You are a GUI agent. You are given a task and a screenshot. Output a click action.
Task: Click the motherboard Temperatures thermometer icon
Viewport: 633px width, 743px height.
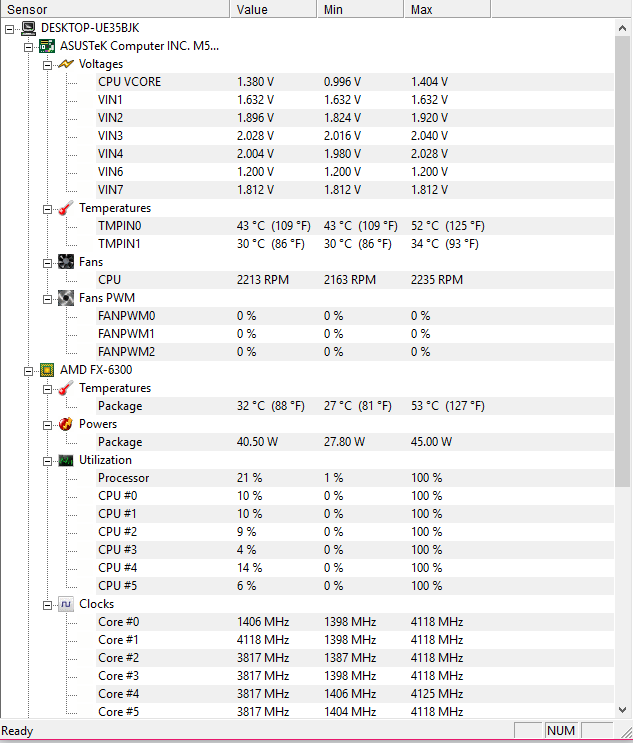pos(66,208)
